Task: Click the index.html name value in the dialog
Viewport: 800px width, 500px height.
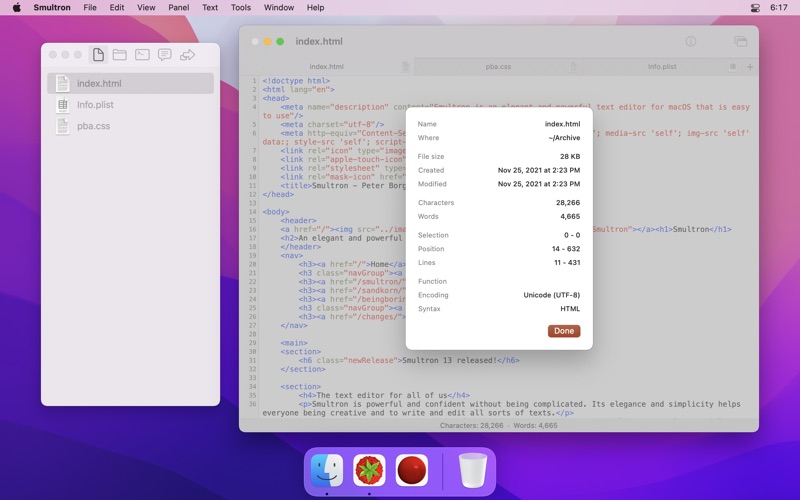Action: click(x=562, y=124)
